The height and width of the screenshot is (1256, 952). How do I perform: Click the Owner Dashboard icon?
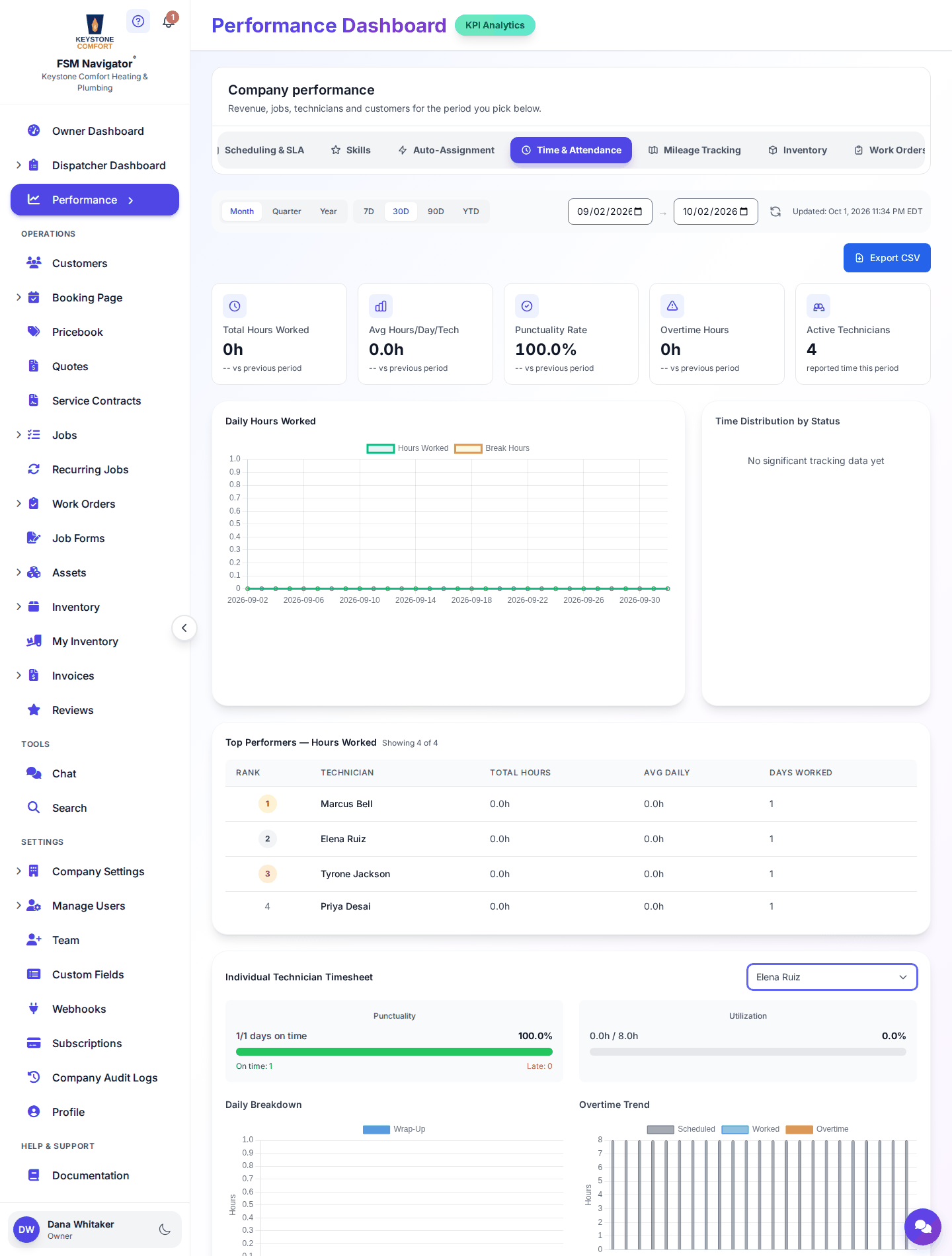pyautogui.click(x=34, y=131)
